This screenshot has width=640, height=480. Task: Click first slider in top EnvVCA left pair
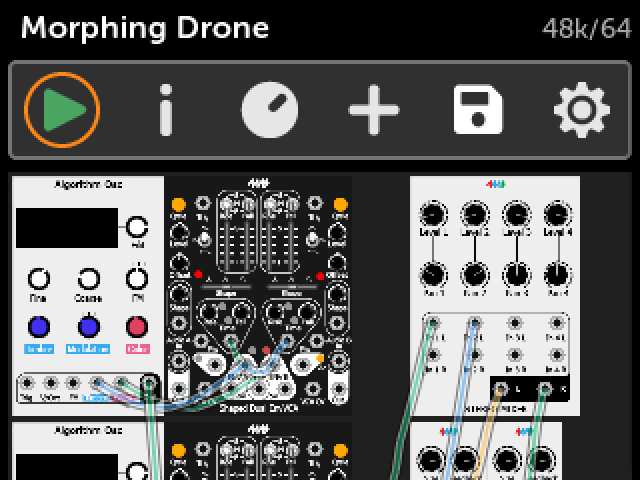(227, 233)
